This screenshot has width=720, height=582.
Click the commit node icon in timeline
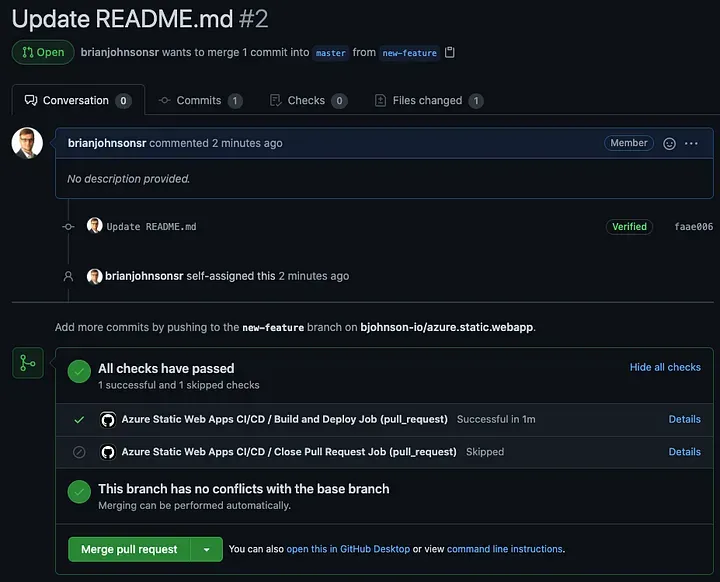[x=68, y=226]
